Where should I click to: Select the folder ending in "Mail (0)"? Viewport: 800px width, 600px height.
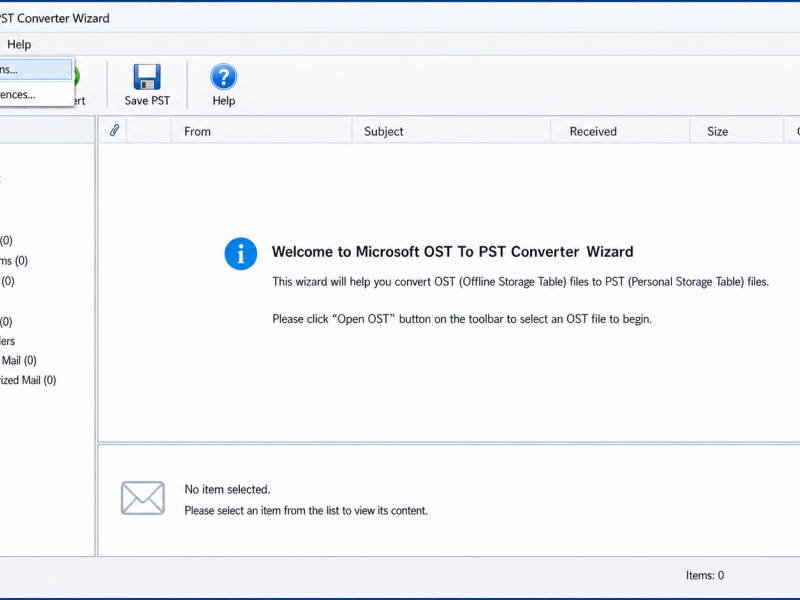point(18,361)
